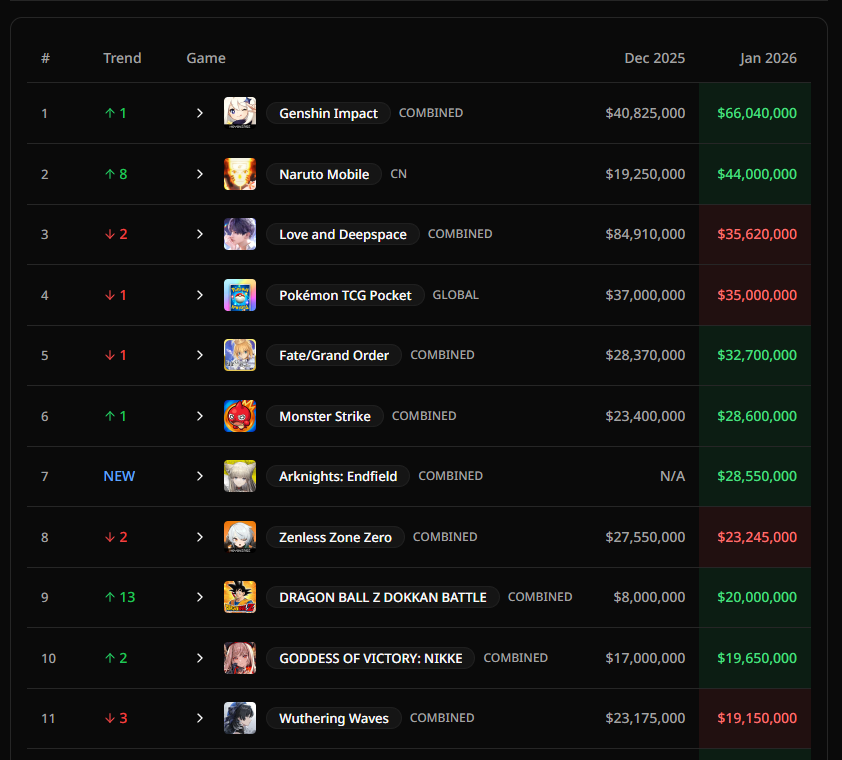This screenshot has height=760, width=842.
Task: Open the Love and Deepspace game icon
Action: coord(239,234)
